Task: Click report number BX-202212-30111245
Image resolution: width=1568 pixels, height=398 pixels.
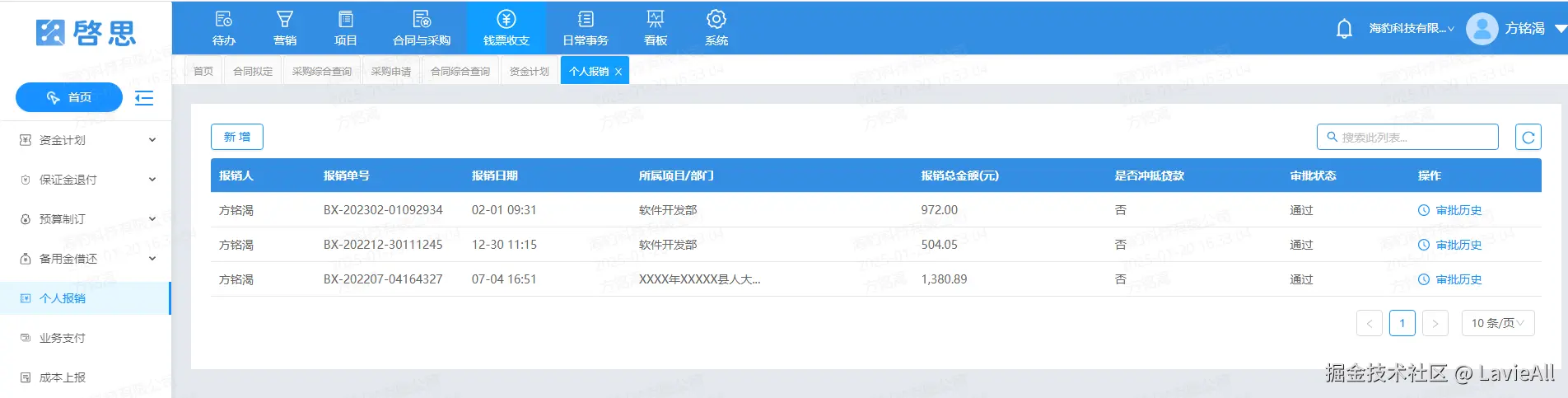Action: point(383,245)
